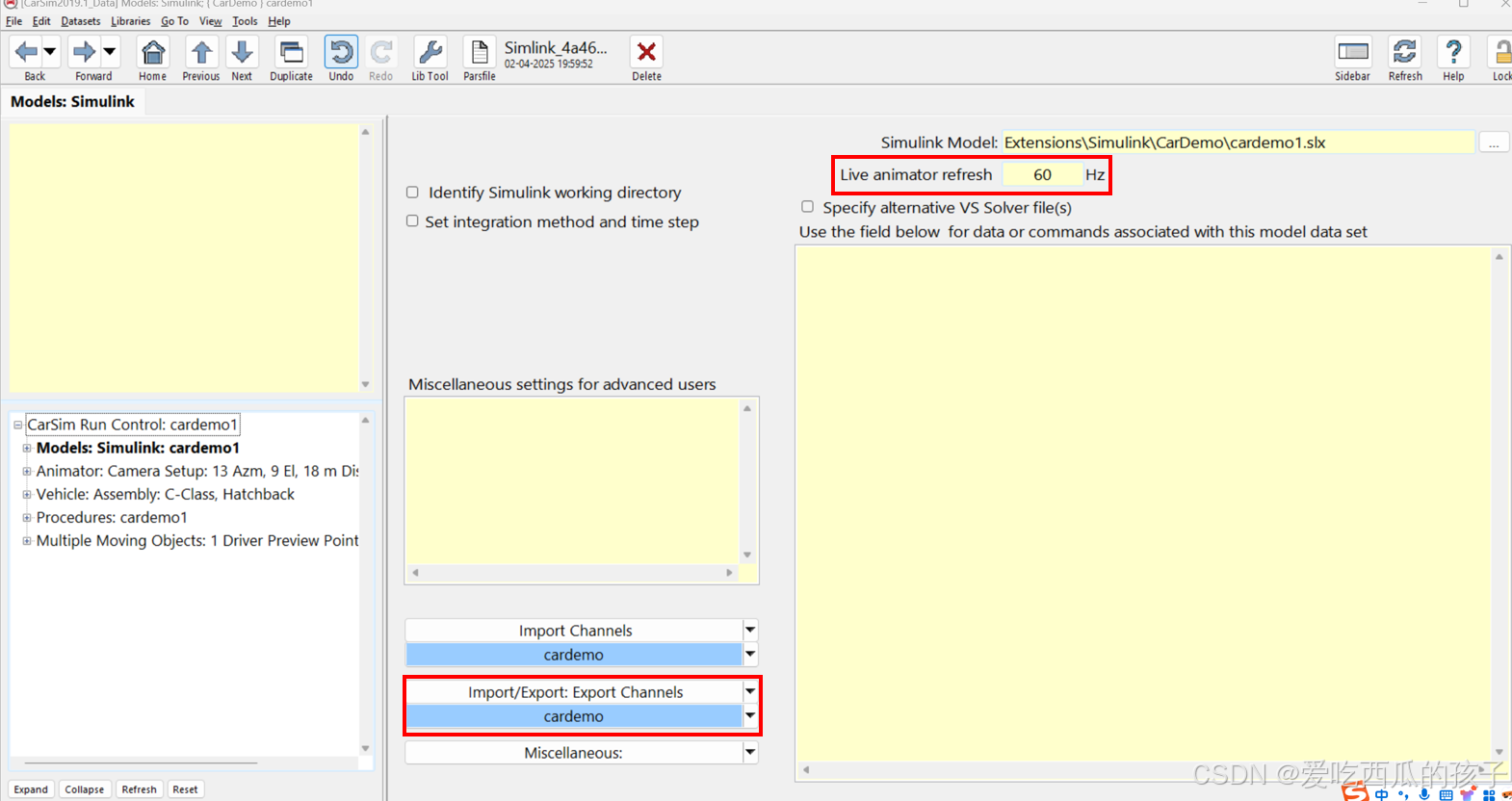The image size is (1512, 801).
Task: Click the Reset button below the tree
Action: pos(185,789)
